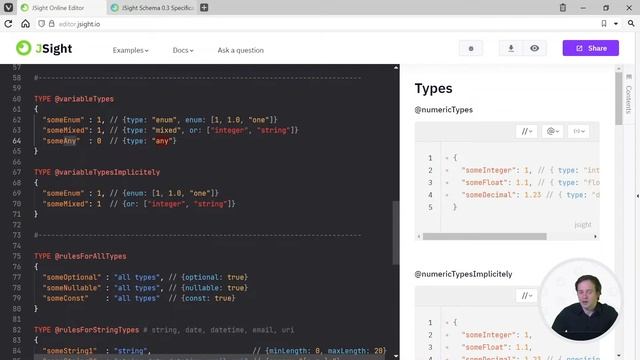640x360 pixels.
Task: Reload the page
Action: coord(8,24)
